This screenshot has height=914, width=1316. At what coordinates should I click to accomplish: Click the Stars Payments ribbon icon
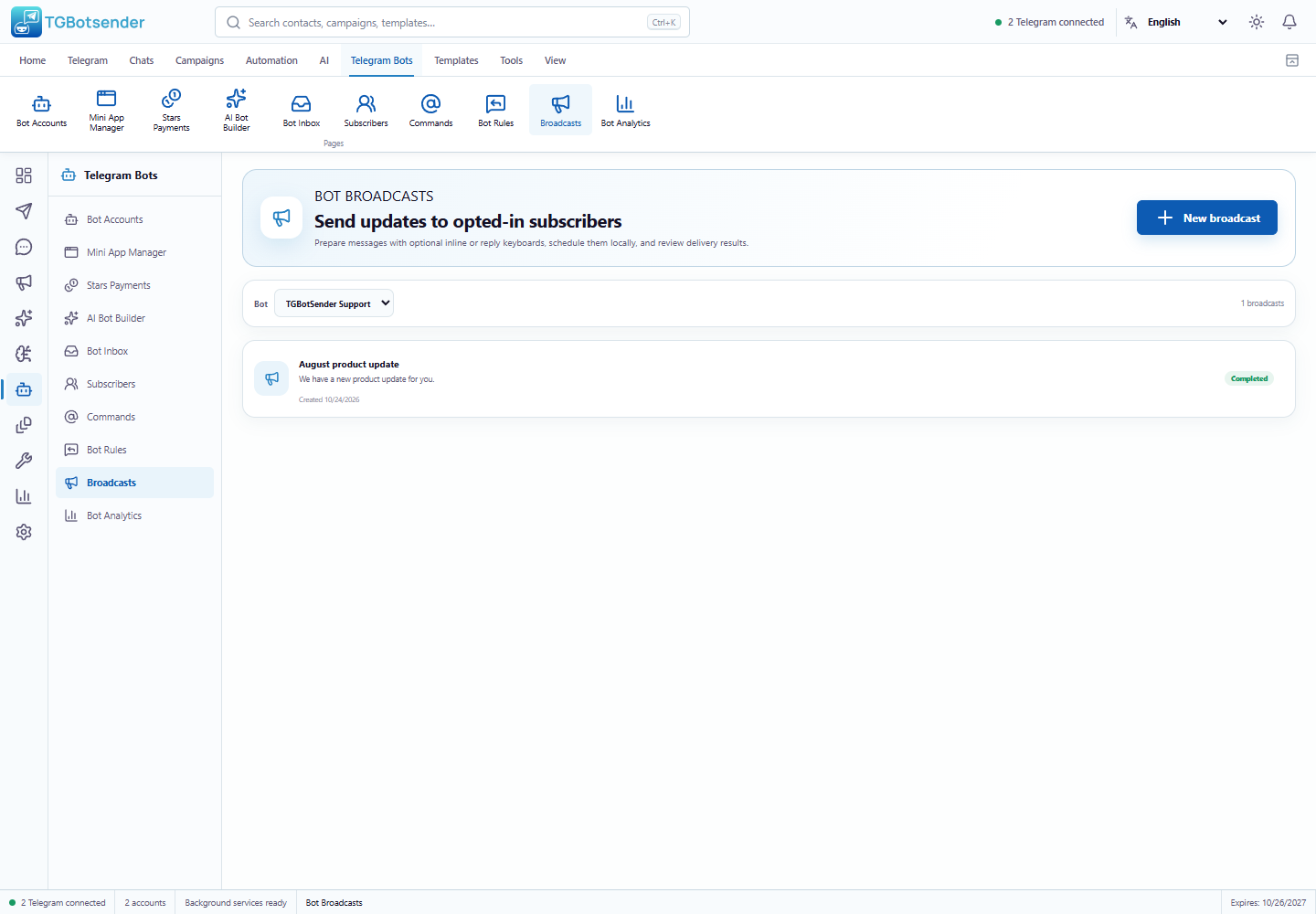[172, 110]
